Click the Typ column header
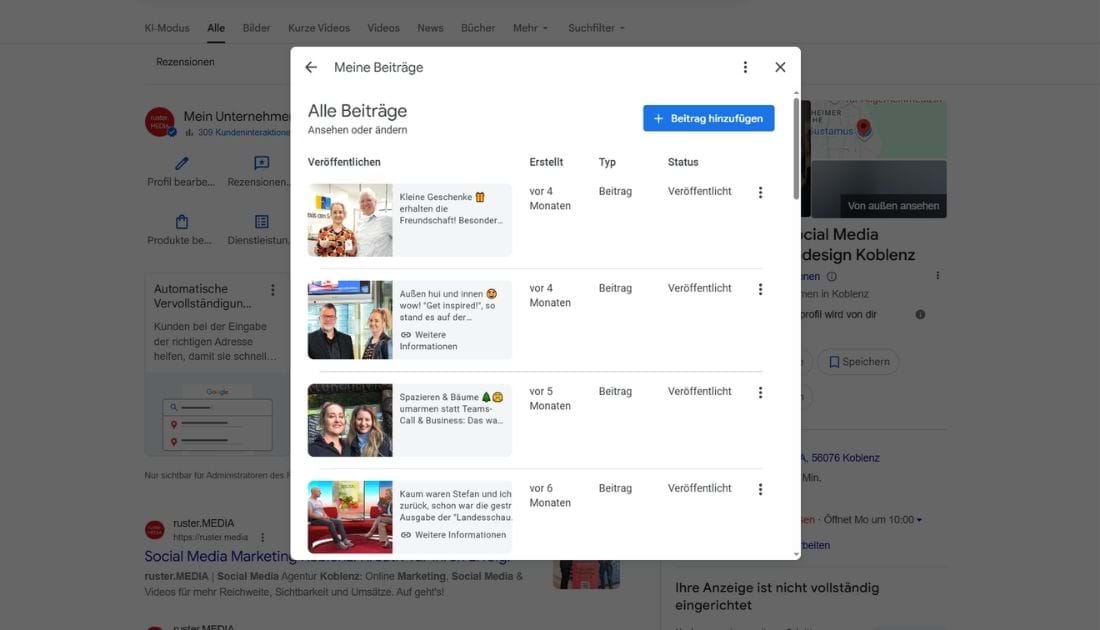The image size is (1100, 630). point(607,162)
